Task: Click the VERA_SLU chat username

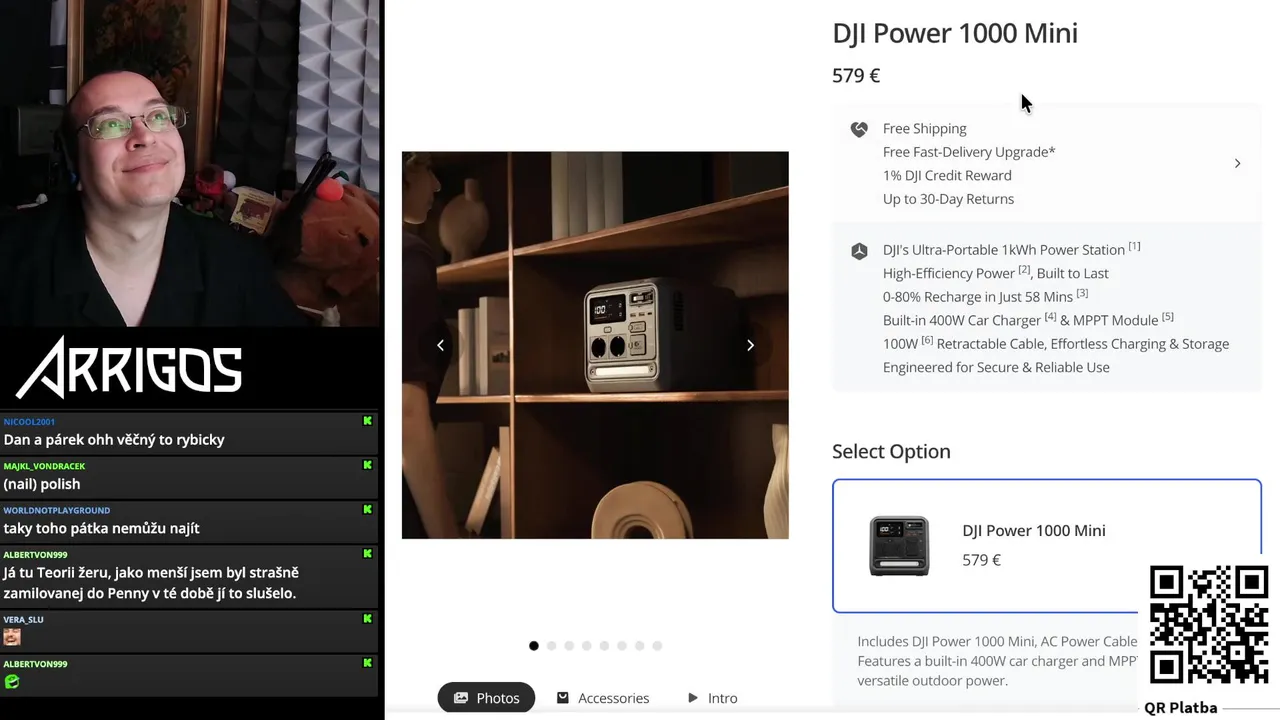Action: point(23,620)
